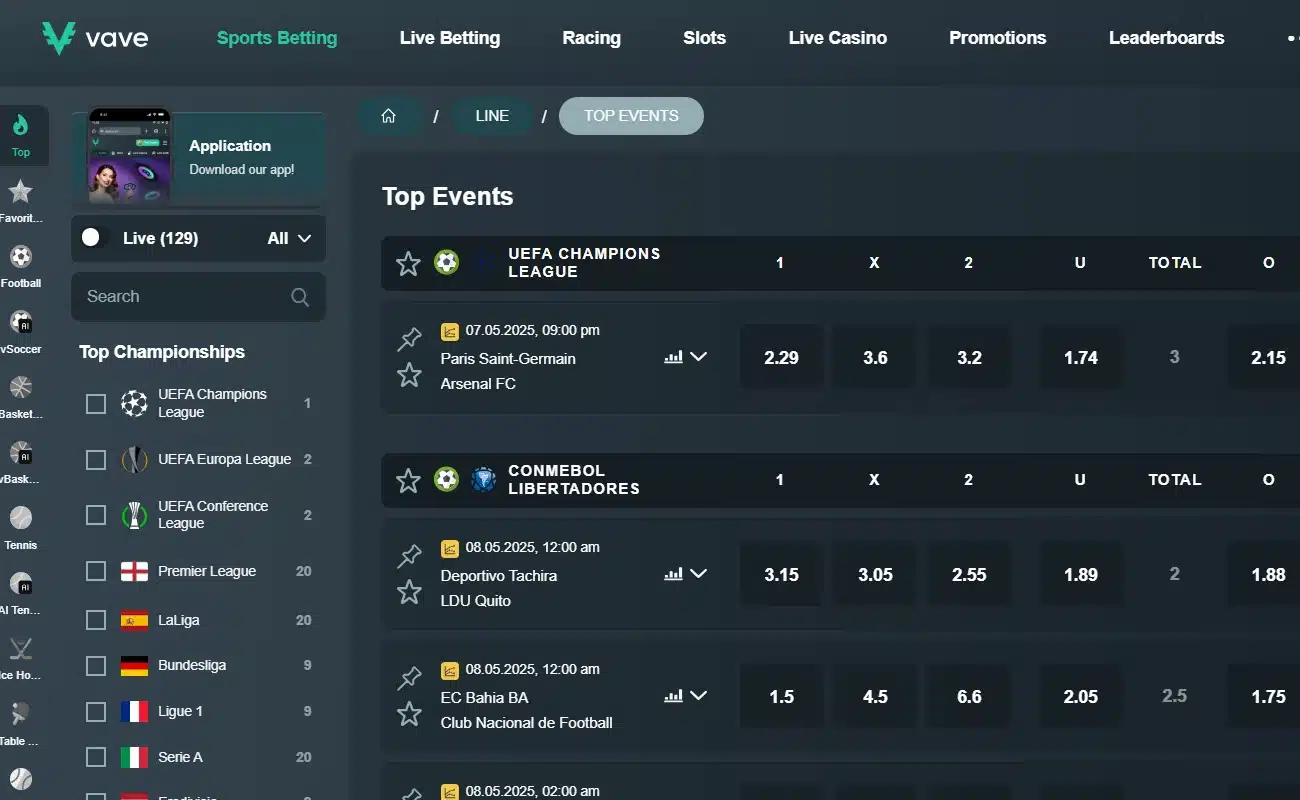
Task: Check the Serie A checkbox
Action: 96,757
